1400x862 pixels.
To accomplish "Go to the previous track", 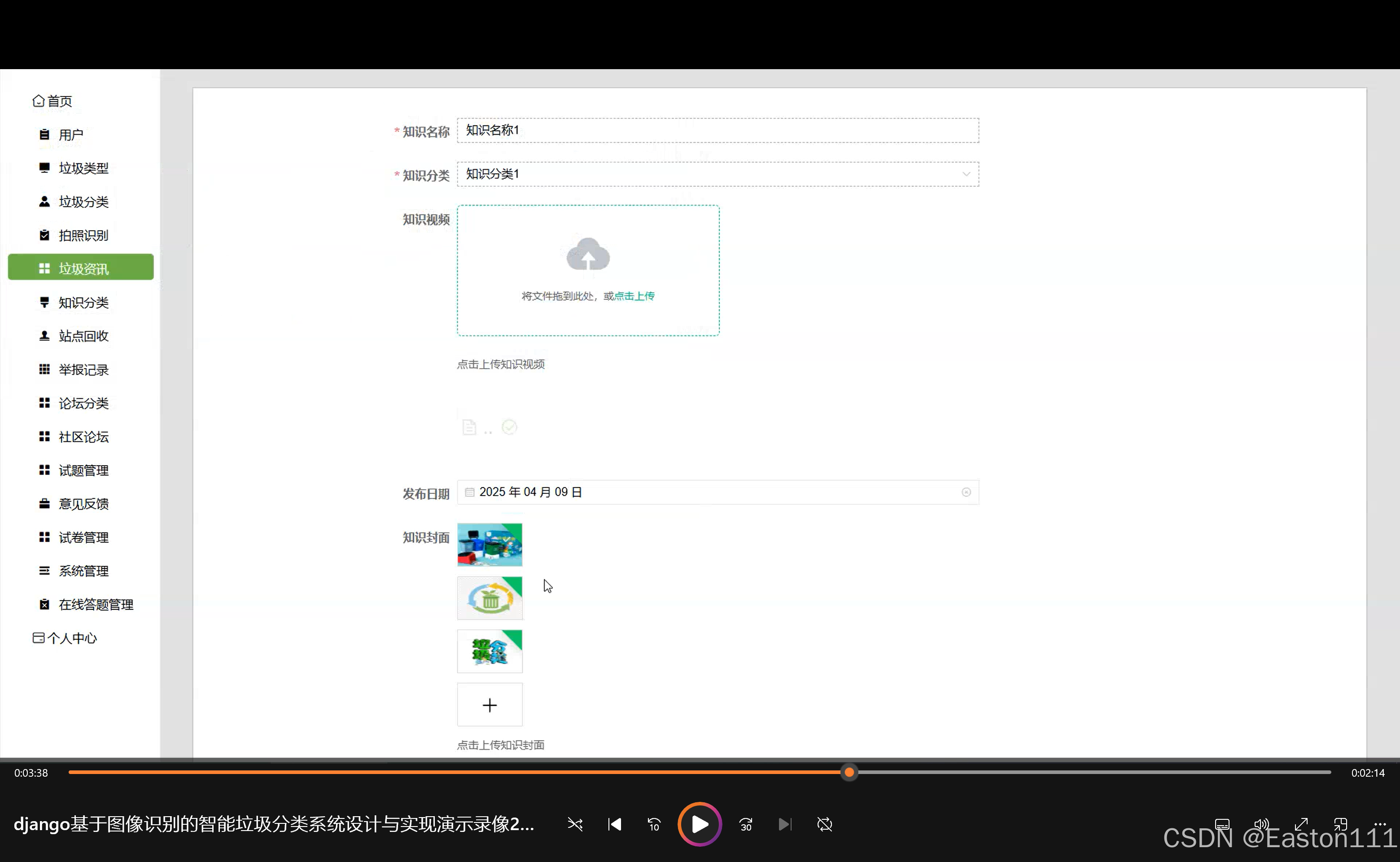I will [615, 824].
